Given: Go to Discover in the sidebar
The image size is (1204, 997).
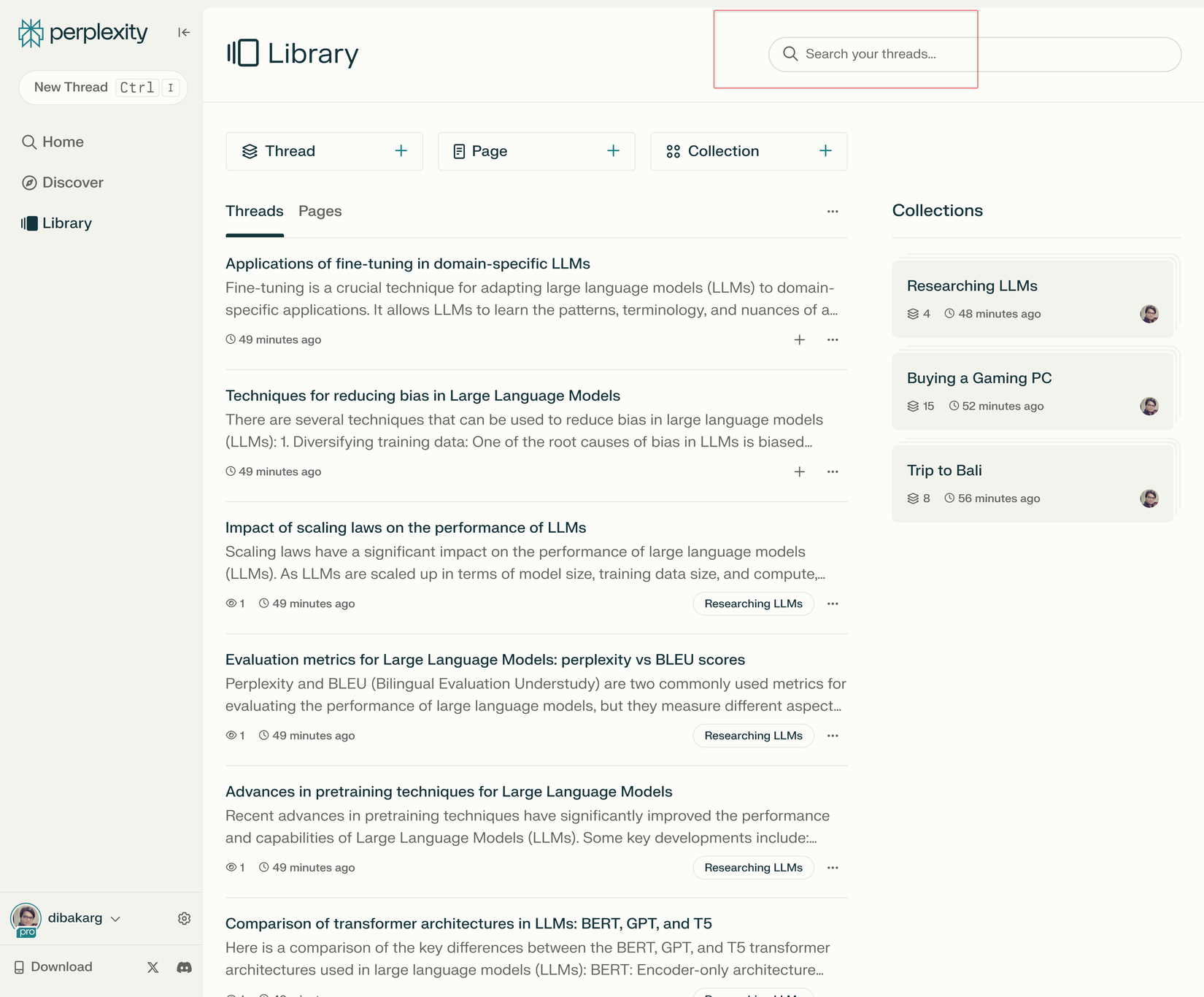Looking at the screenshot, I should (x=72, y=182).
